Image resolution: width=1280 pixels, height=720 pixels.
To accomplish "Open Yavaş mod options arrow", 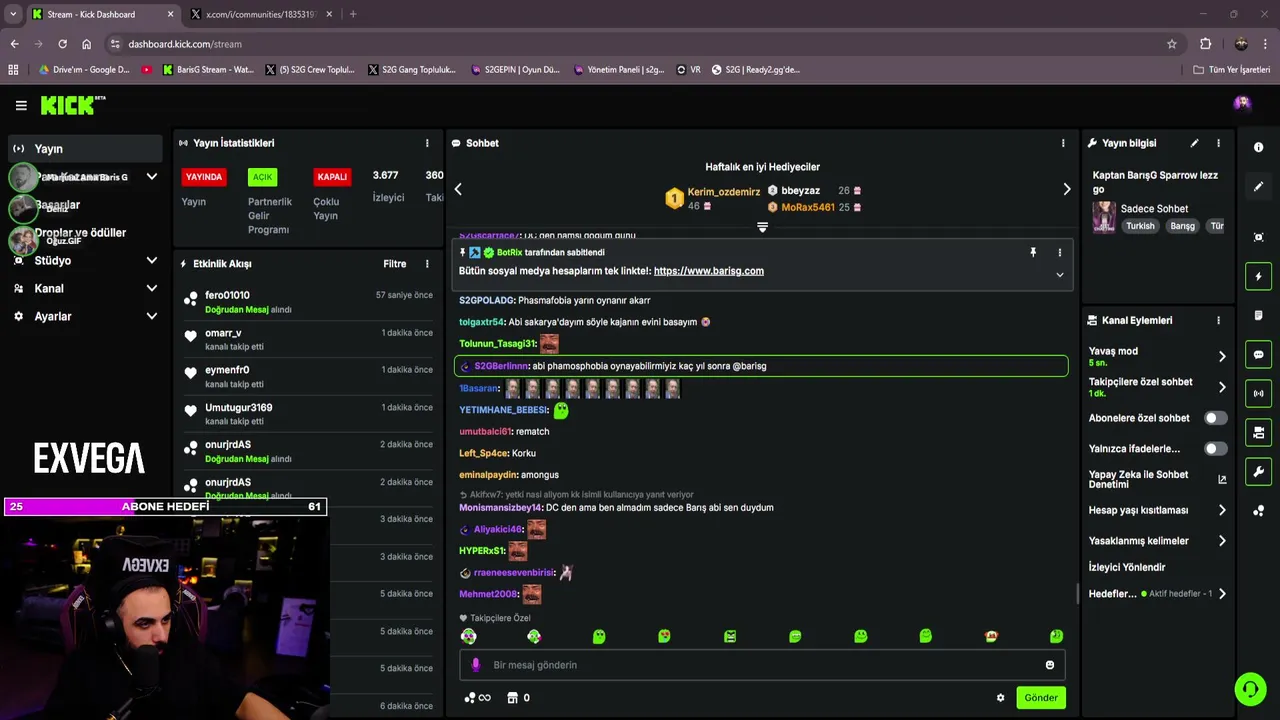I will 1222,356.
